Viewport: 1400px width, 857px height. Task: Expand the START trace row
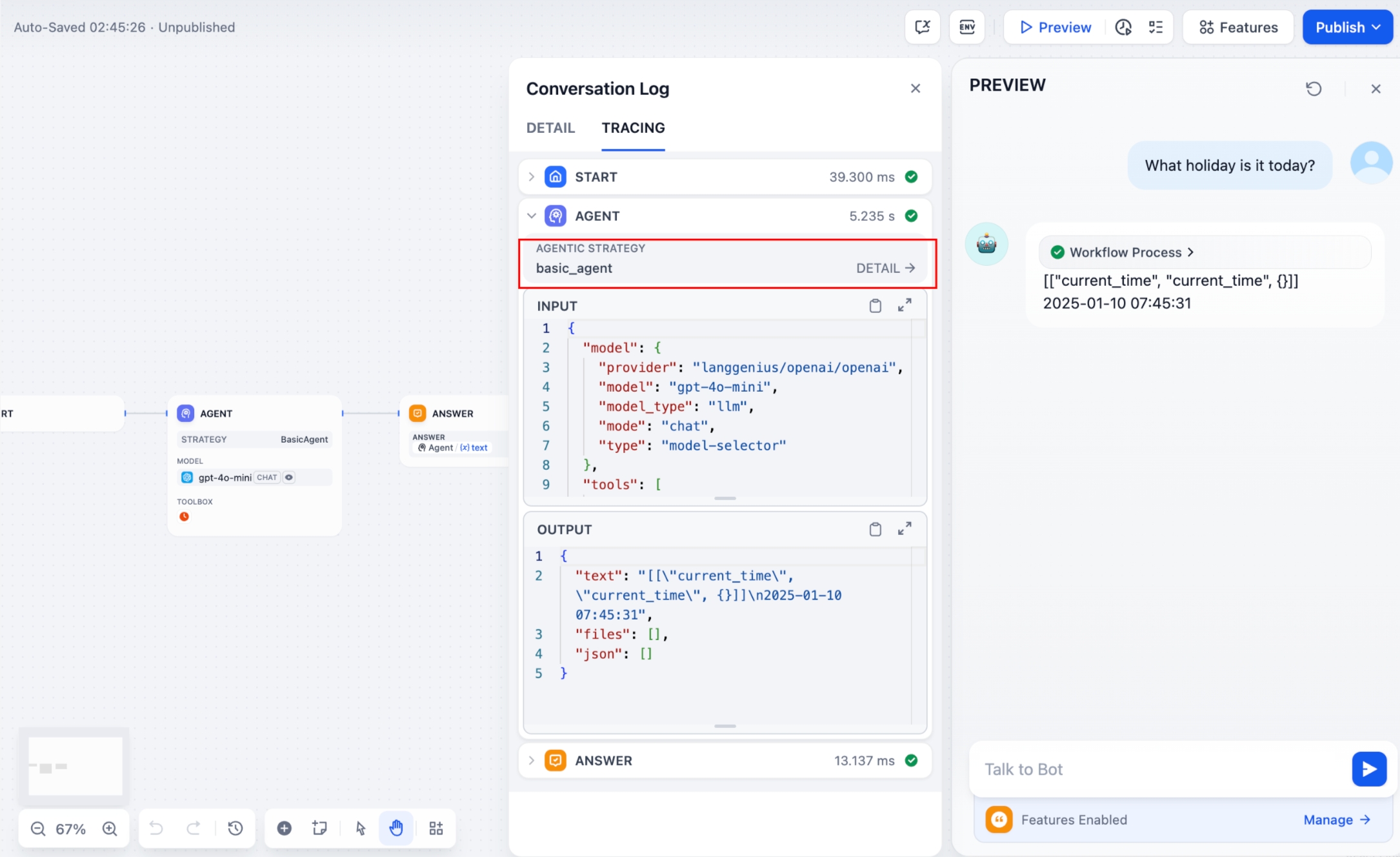pyautogui.click(x=532, y=177)
